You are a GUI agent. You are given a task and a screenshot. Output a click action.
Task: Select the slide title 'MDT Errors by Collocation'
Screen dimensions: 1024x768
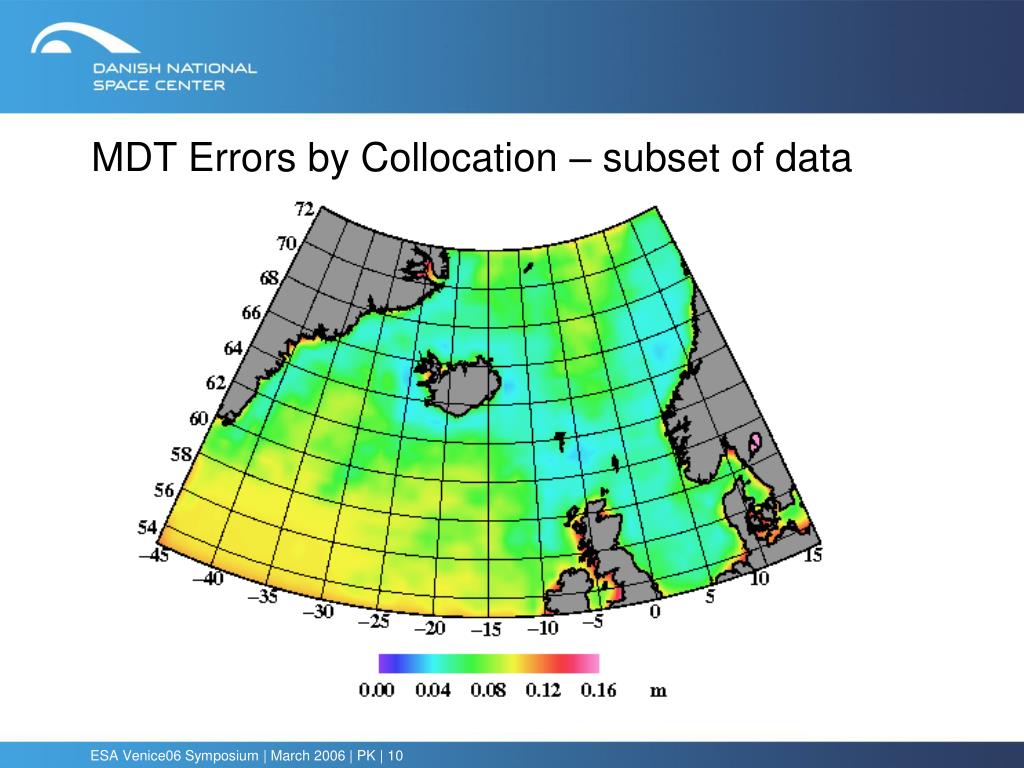(x=324, y=157)
